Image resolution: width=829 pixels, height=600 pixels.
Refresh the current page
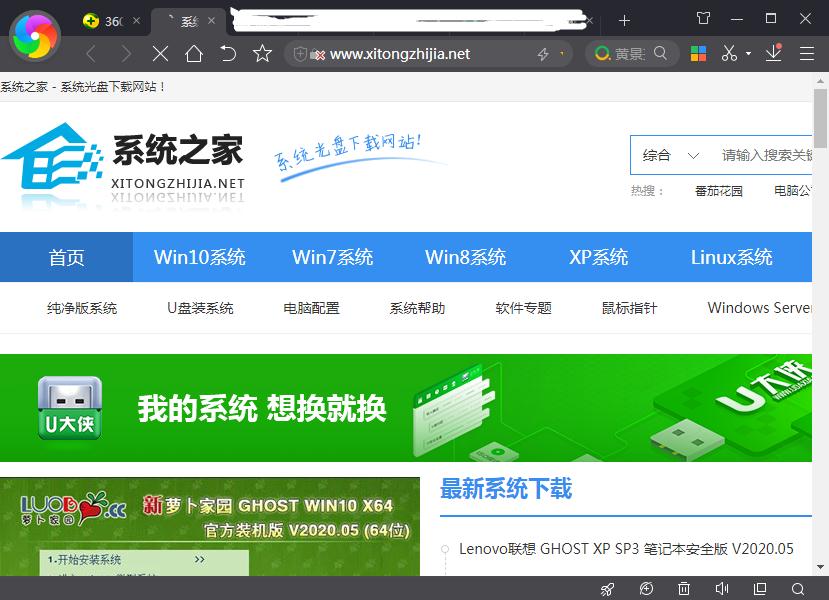tap(227, 53)
